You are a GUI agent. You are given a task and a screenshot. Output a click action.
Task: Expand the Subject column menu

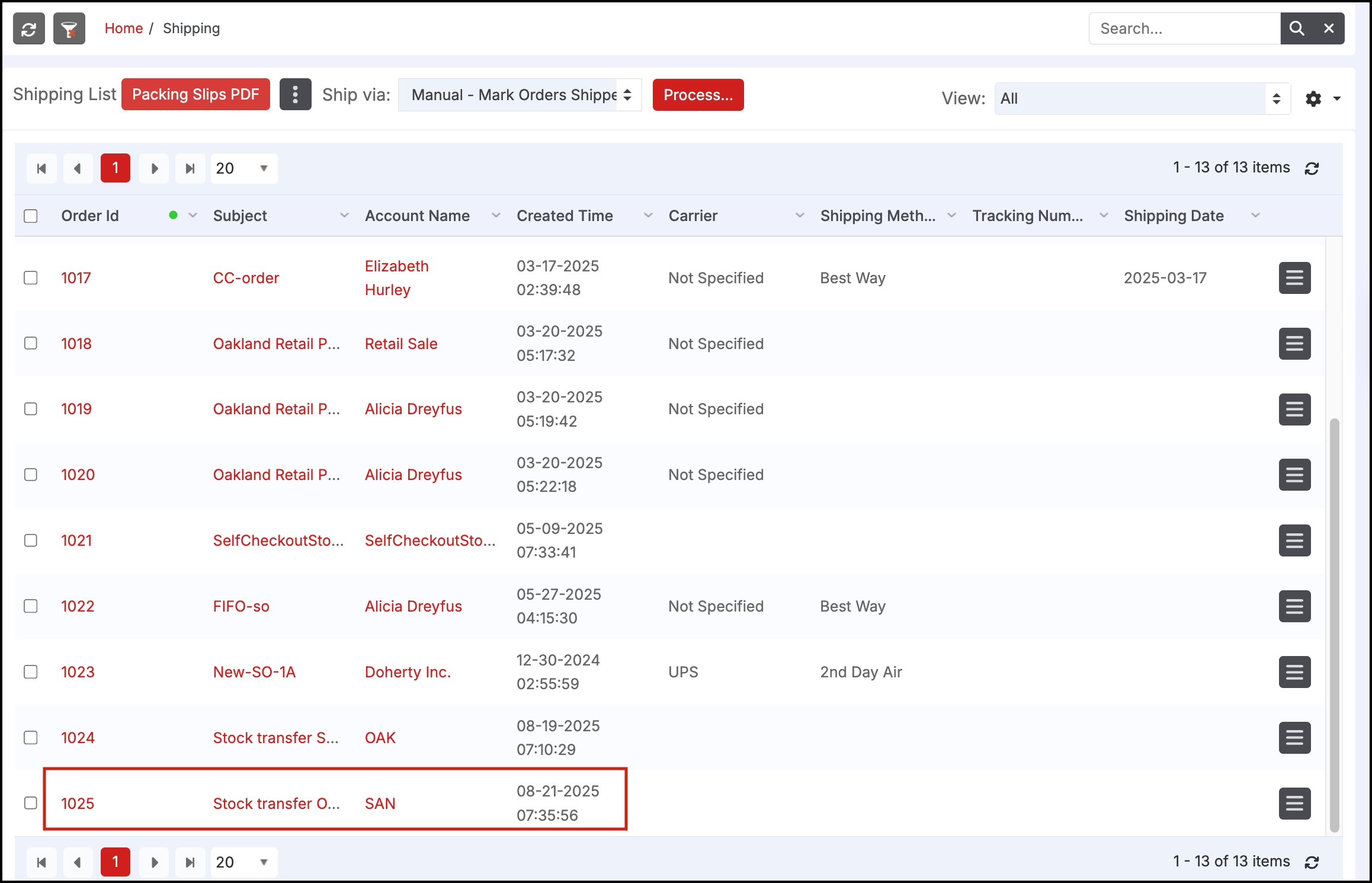click(x=344, y=216)
